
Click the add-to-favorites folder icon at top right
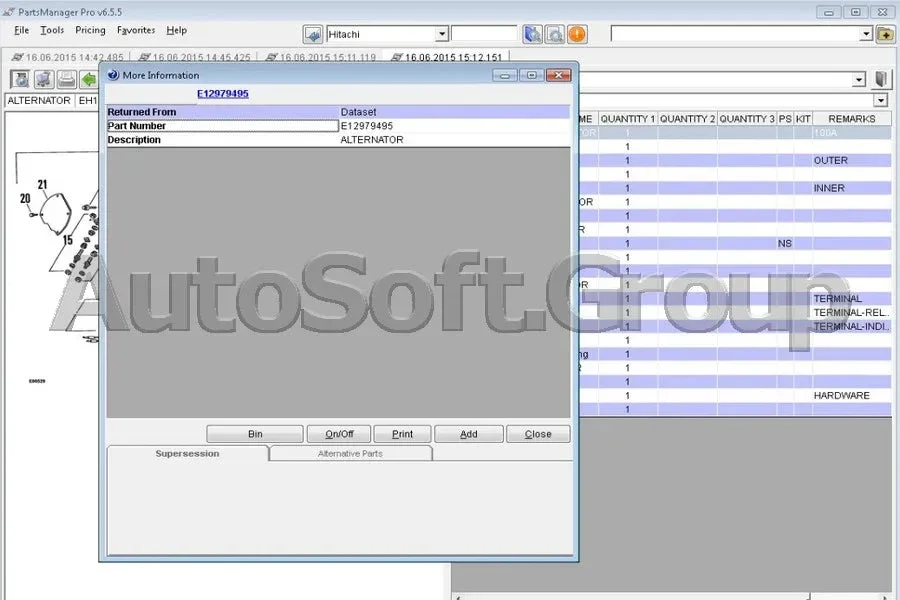(886, 34)
